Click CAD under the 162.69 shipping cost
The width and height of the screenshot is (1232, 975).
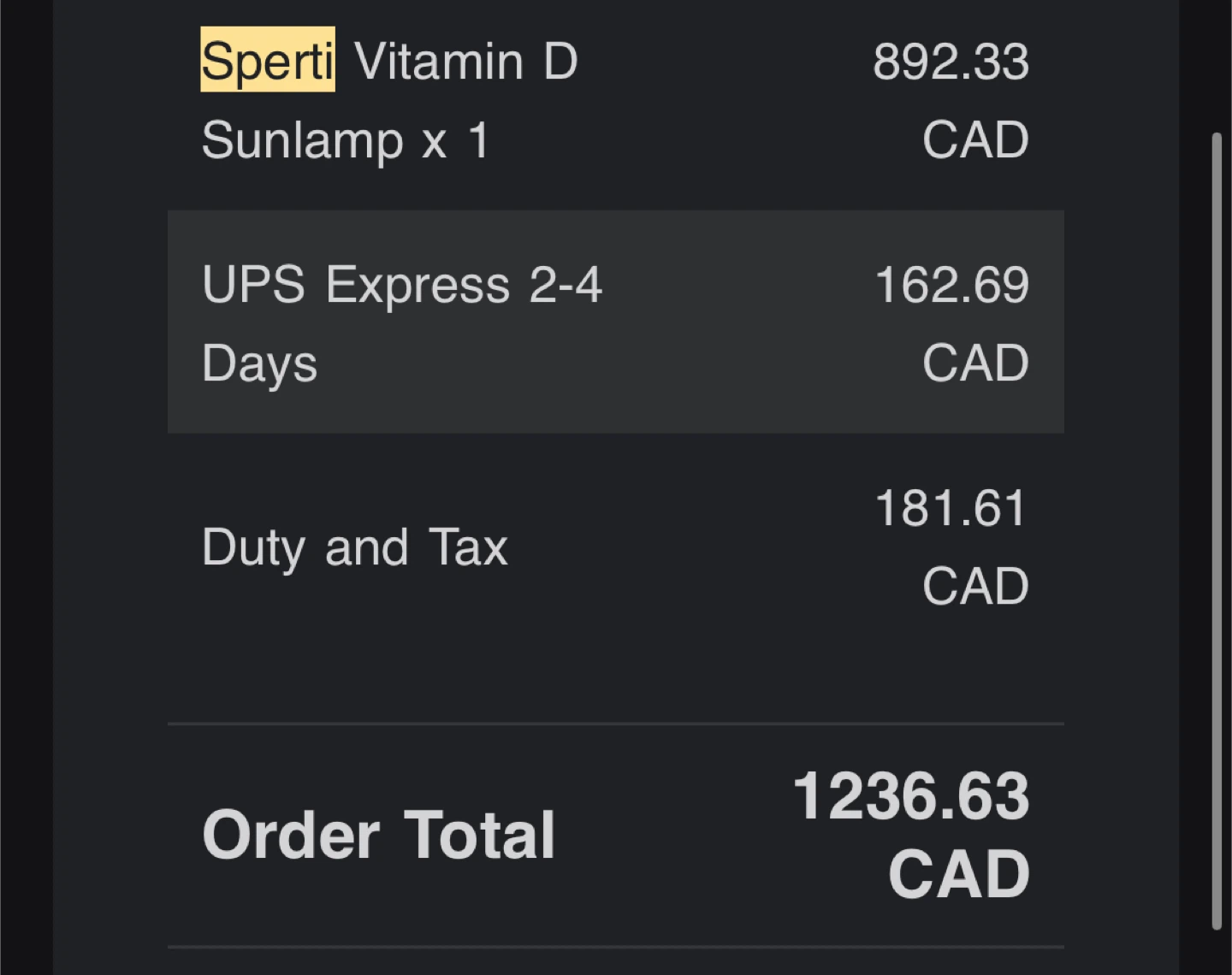pyautogui.click(x=975, y=363)
